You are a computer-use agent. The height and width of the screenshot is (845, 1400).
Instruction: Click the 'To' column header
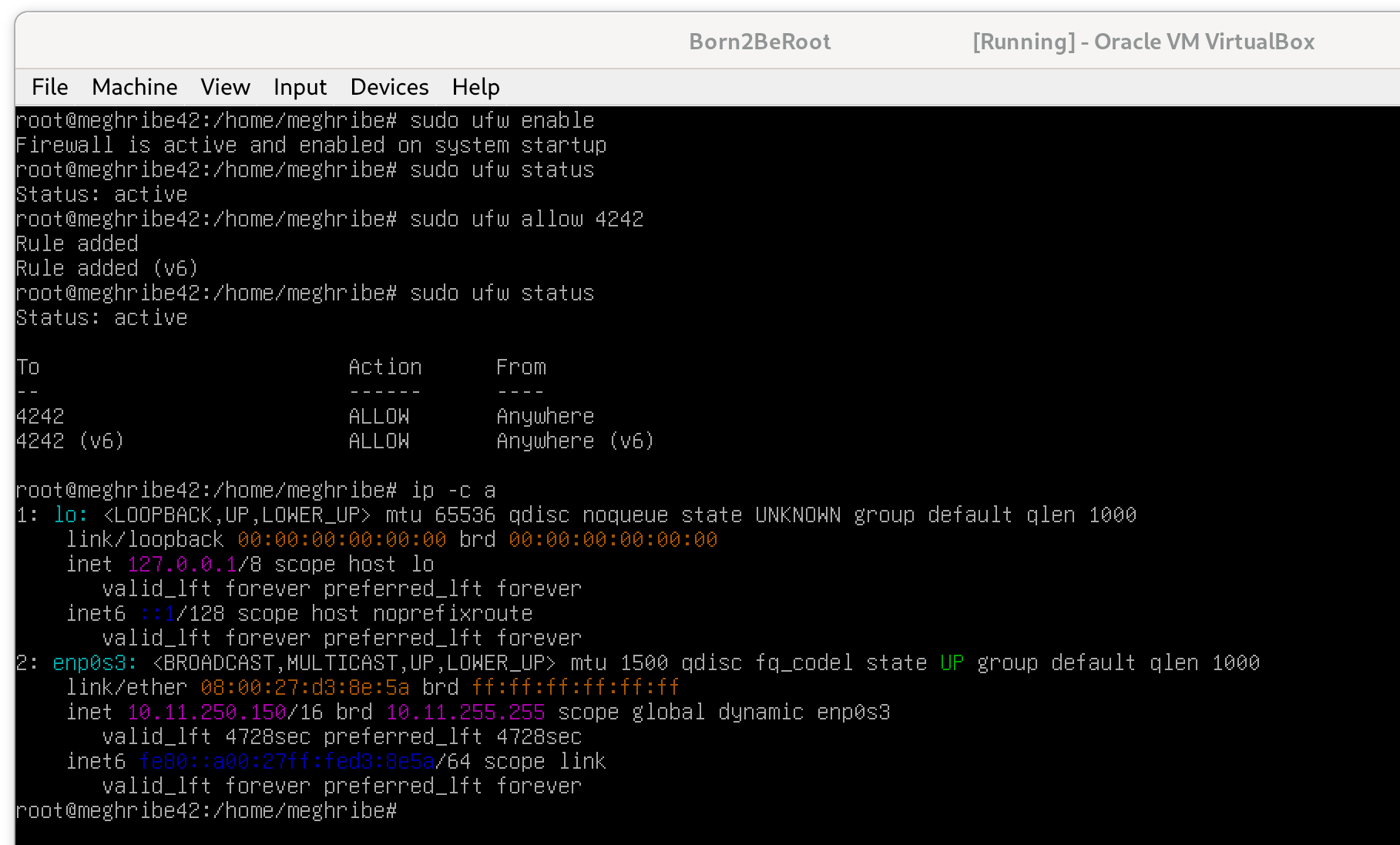click(x=28, y=367)
